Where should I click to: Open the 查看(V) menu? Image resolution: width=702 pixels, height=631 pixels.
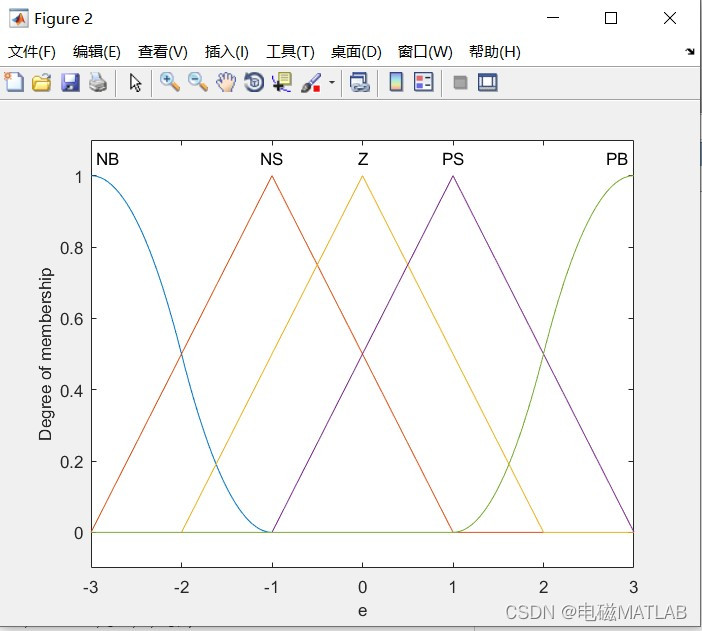[163, 52]
